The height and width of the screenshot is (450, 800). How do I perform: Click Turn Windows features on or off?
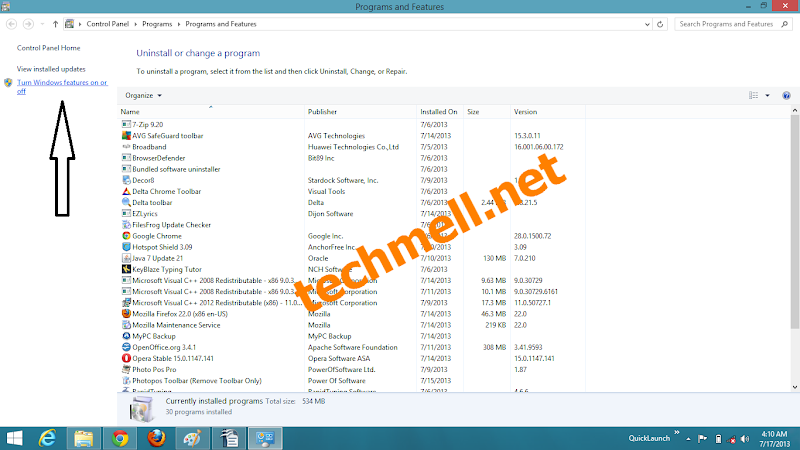pyautogui.click(x=62, y=87)
